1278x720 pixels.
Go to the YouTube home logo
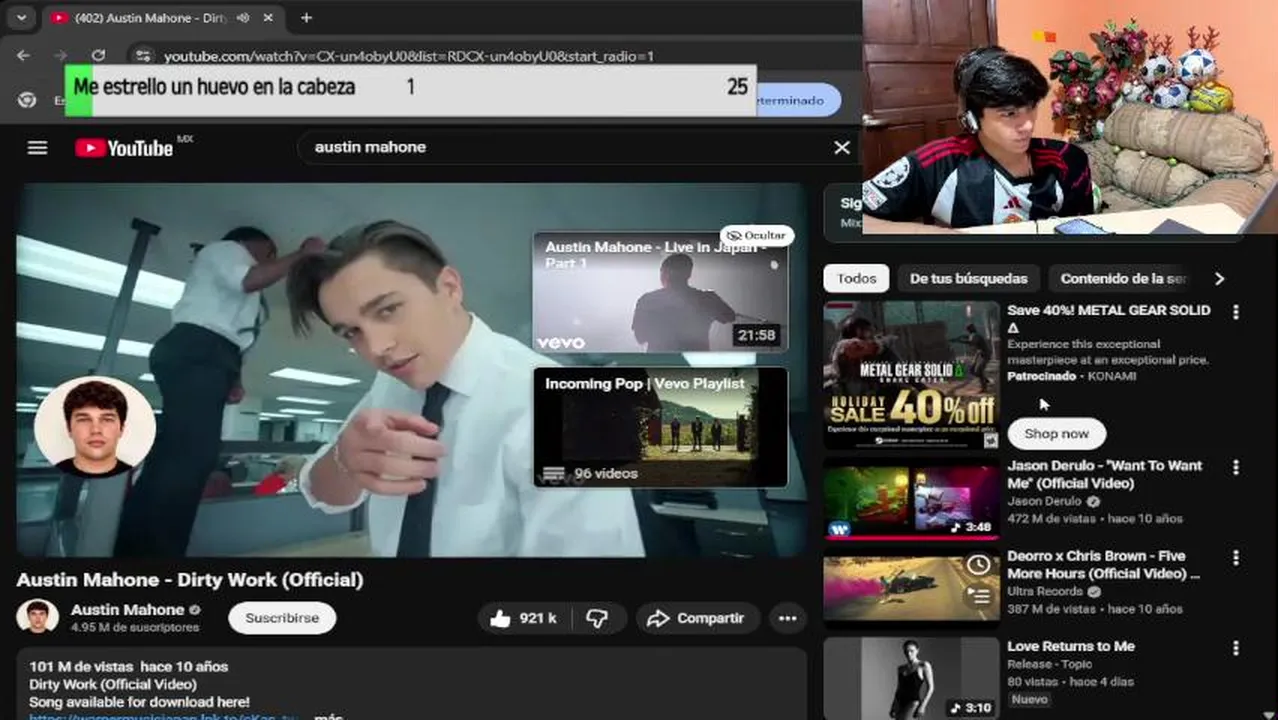pos(125,148)
